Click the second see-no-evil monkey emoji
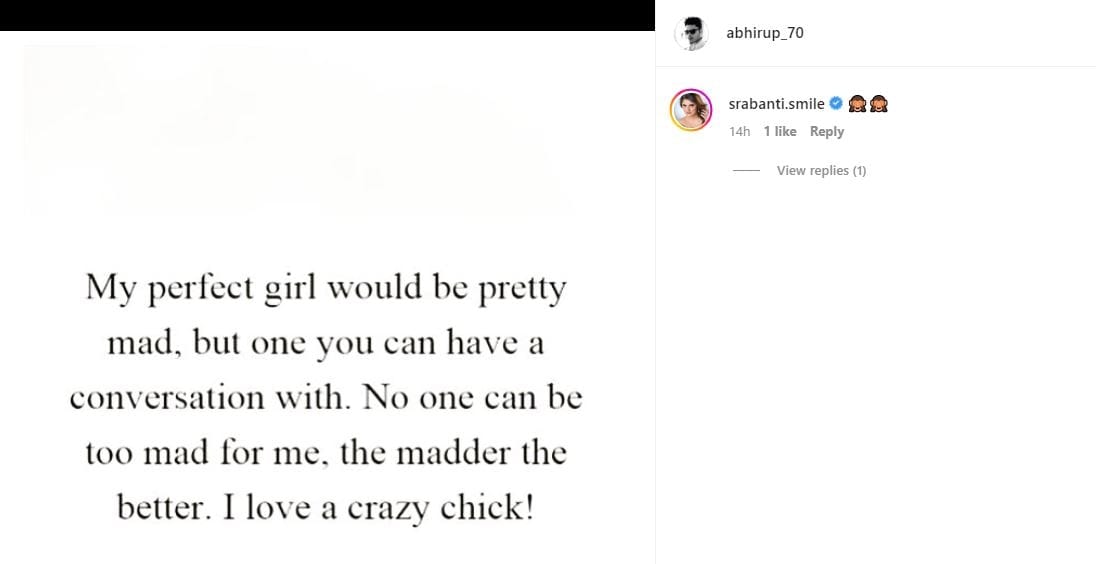The width and height of the screenshot is (1096, 564). coord(879,104)
